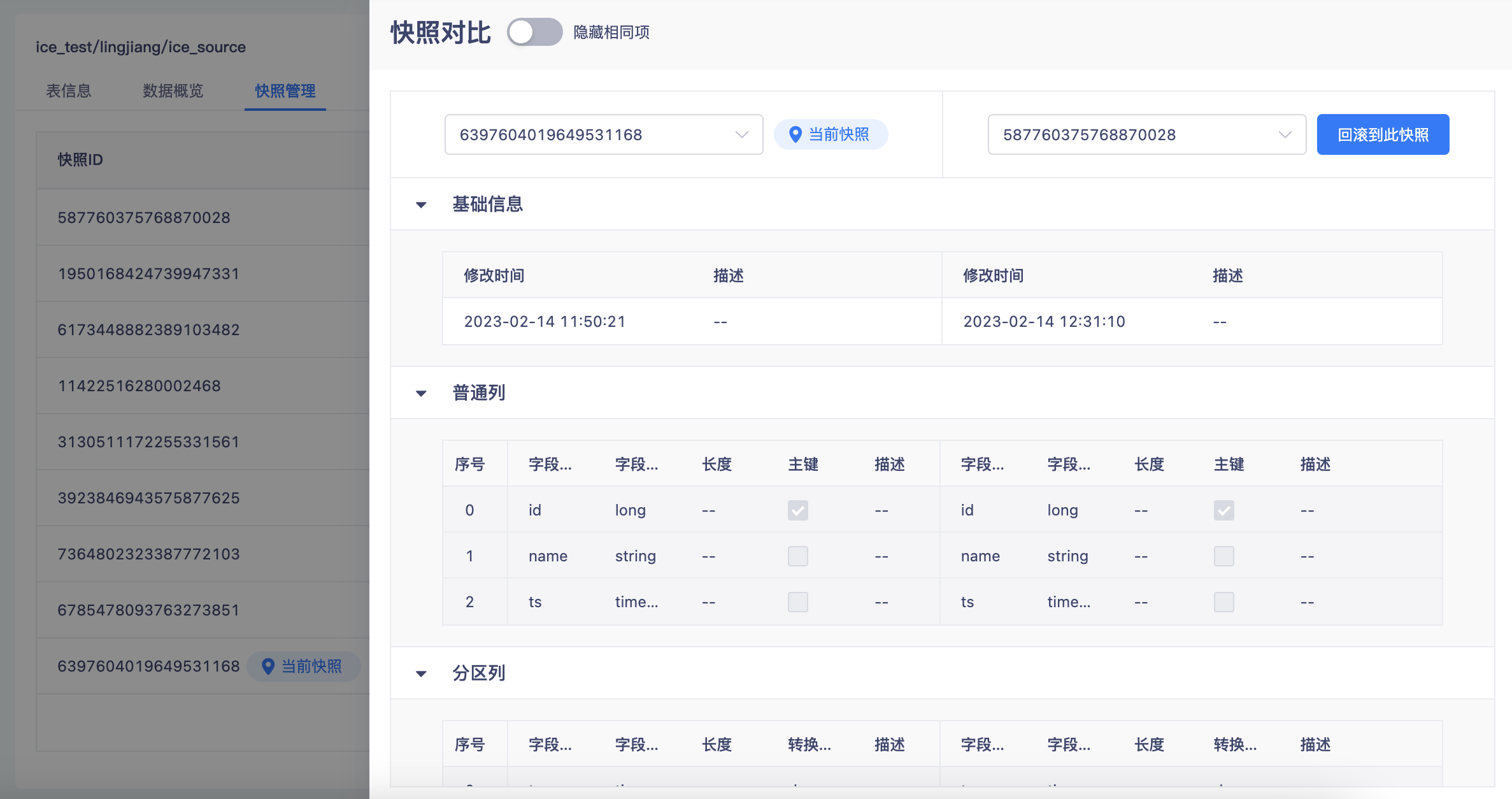The height and width of the screenshot is (799, 1512).
Task: Click the left time... type cell
Action: coord(636,601)
